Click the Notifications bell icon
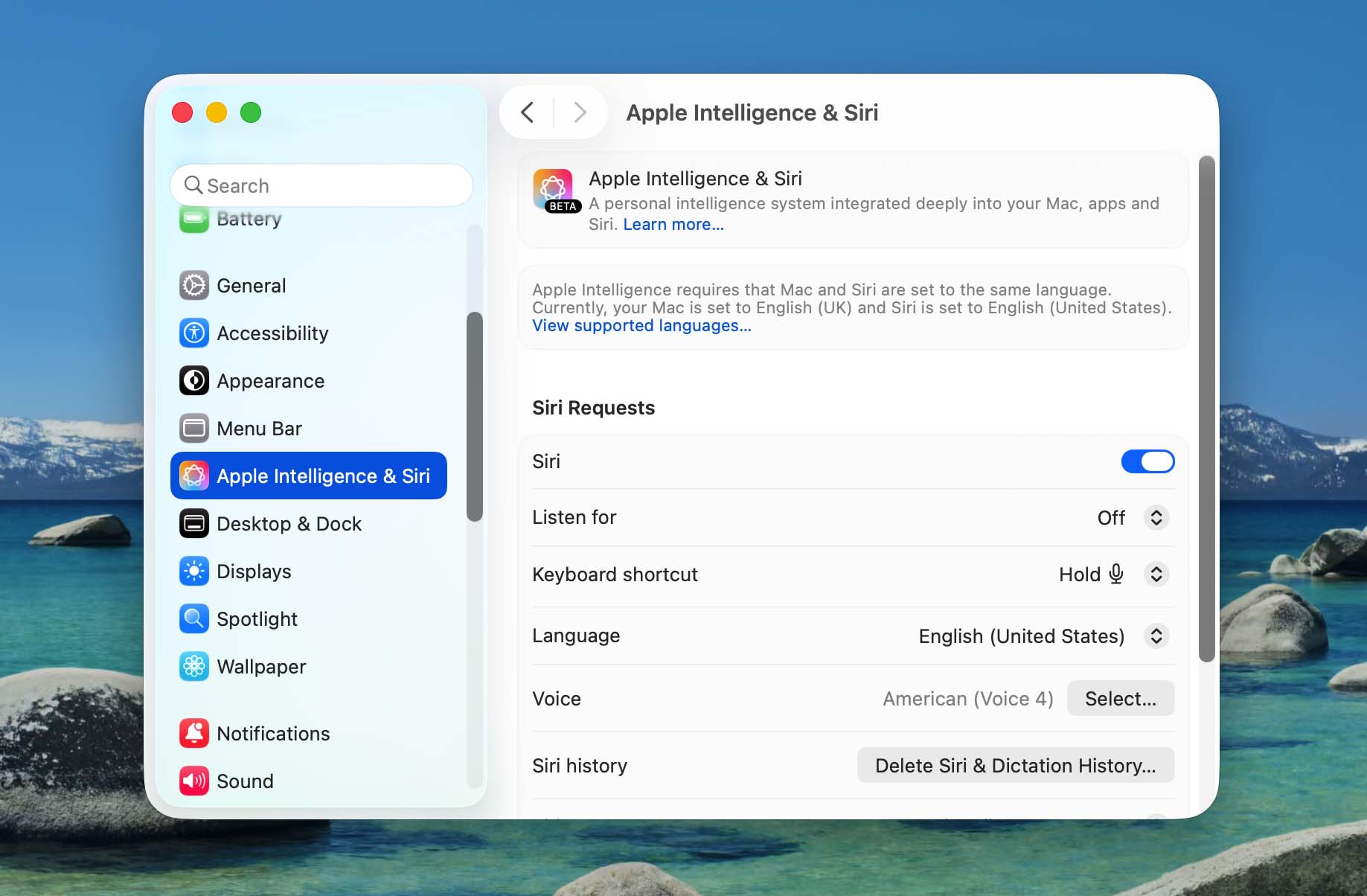The height and width of the screenshot is (896, 1367). pos(194,734)
